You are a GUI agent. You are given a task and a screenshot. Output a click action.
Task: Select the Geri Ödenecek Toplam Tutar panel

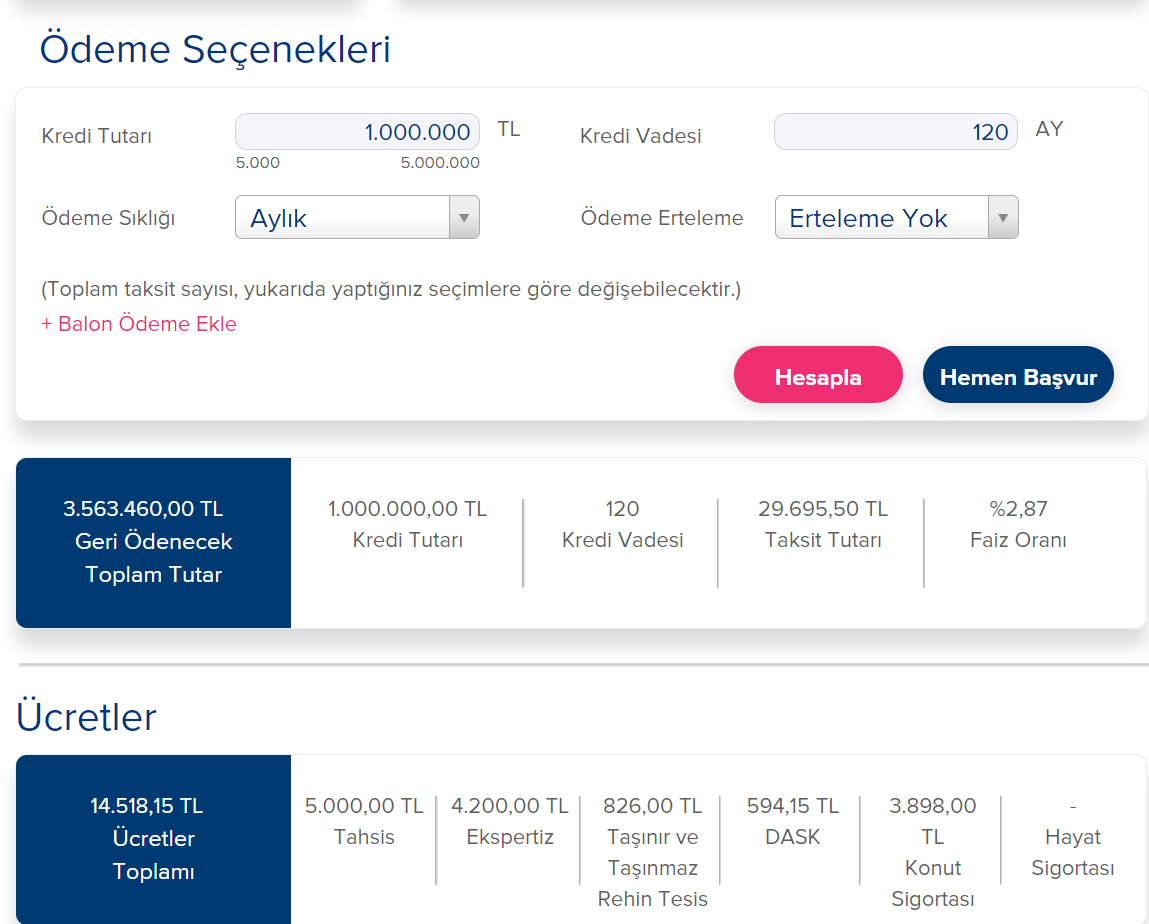[x=153, y=542]
